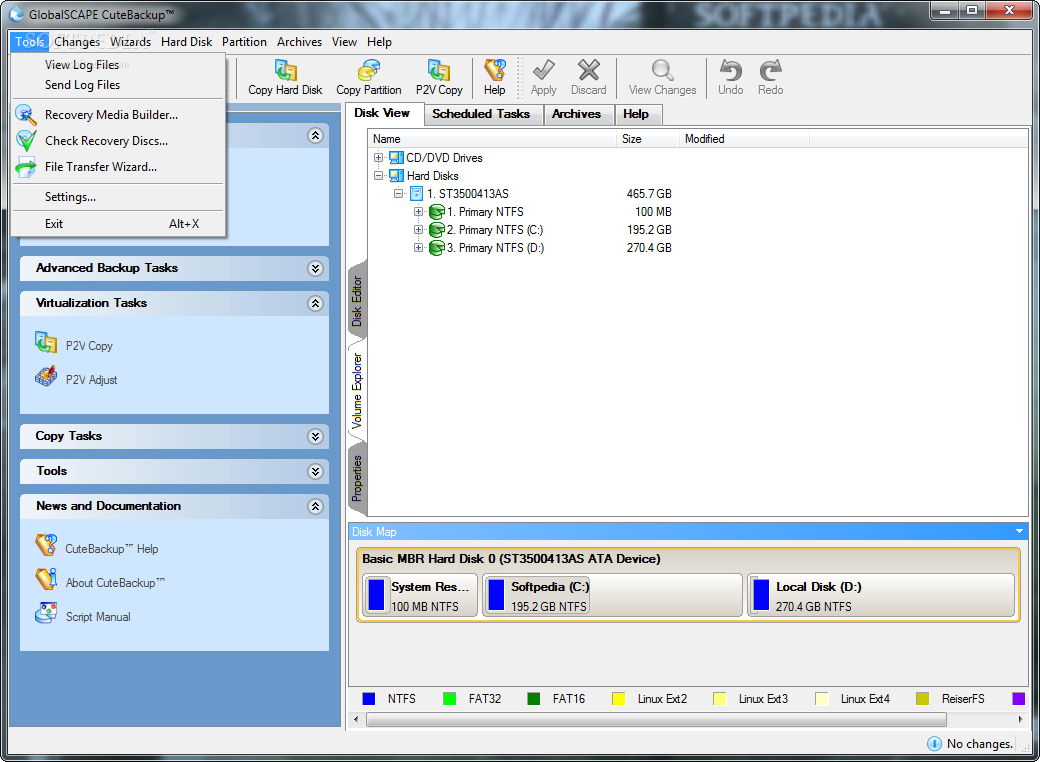1040x762 pixels.
Task: Open the Disk Map dropdown arrow
Action: (1019, 531)
